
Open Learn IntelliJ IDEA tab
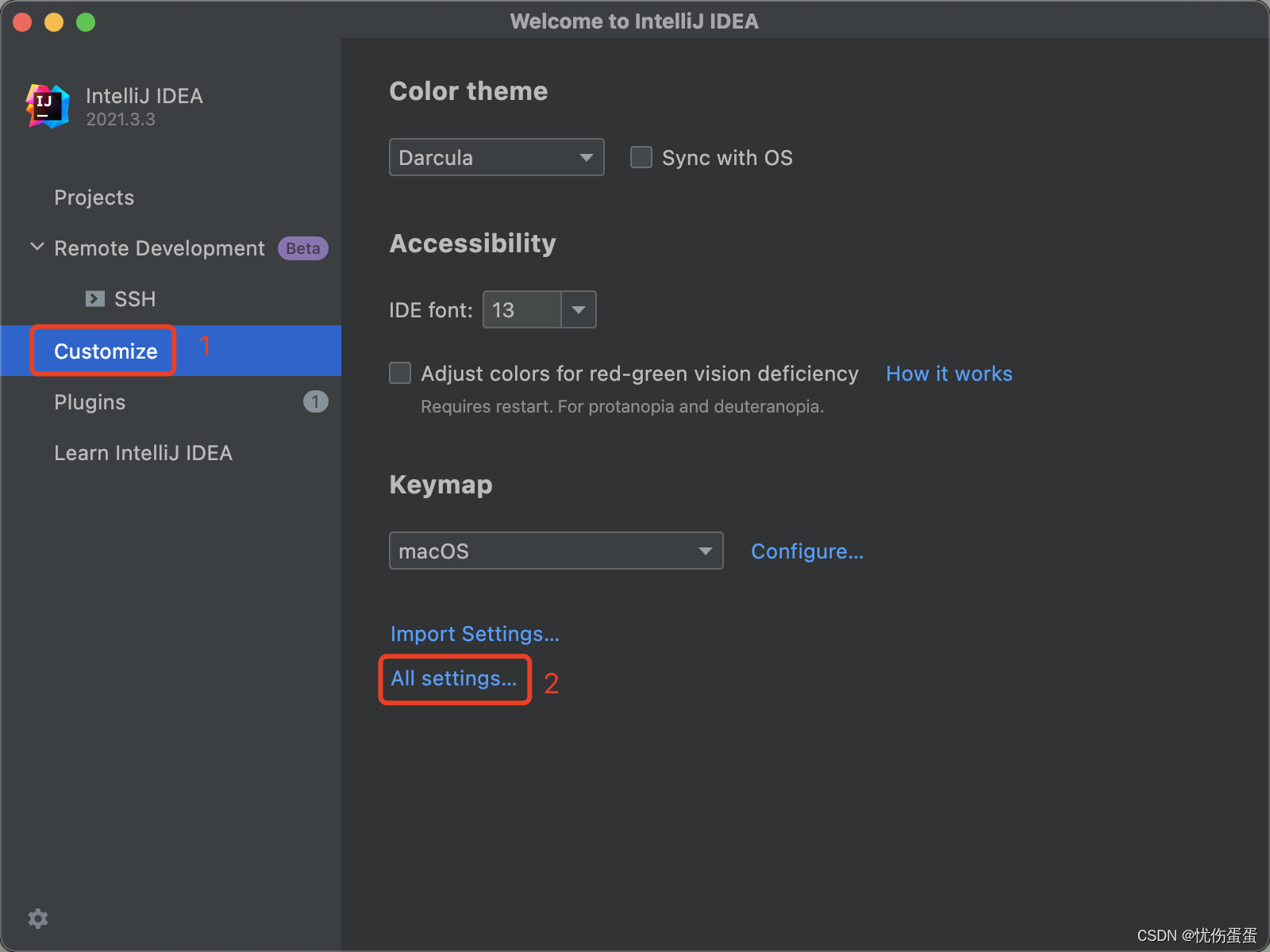(x=143, y=453)
